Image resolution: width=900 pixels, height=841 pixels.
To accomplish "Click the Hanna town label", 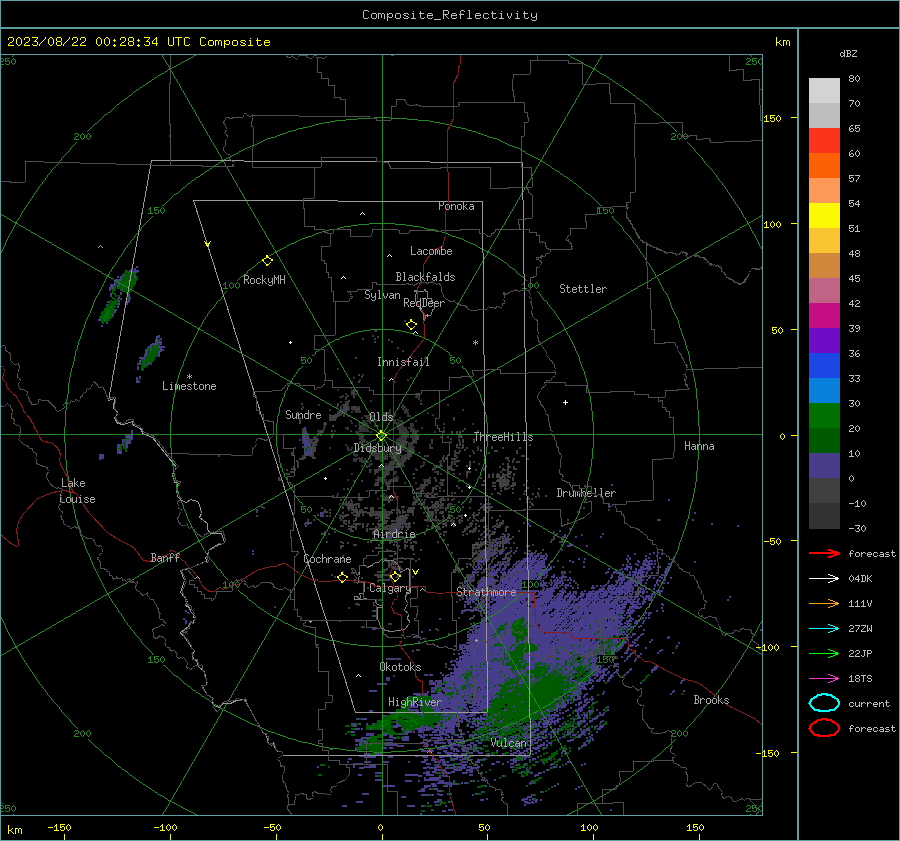I will tap(699, 446).
